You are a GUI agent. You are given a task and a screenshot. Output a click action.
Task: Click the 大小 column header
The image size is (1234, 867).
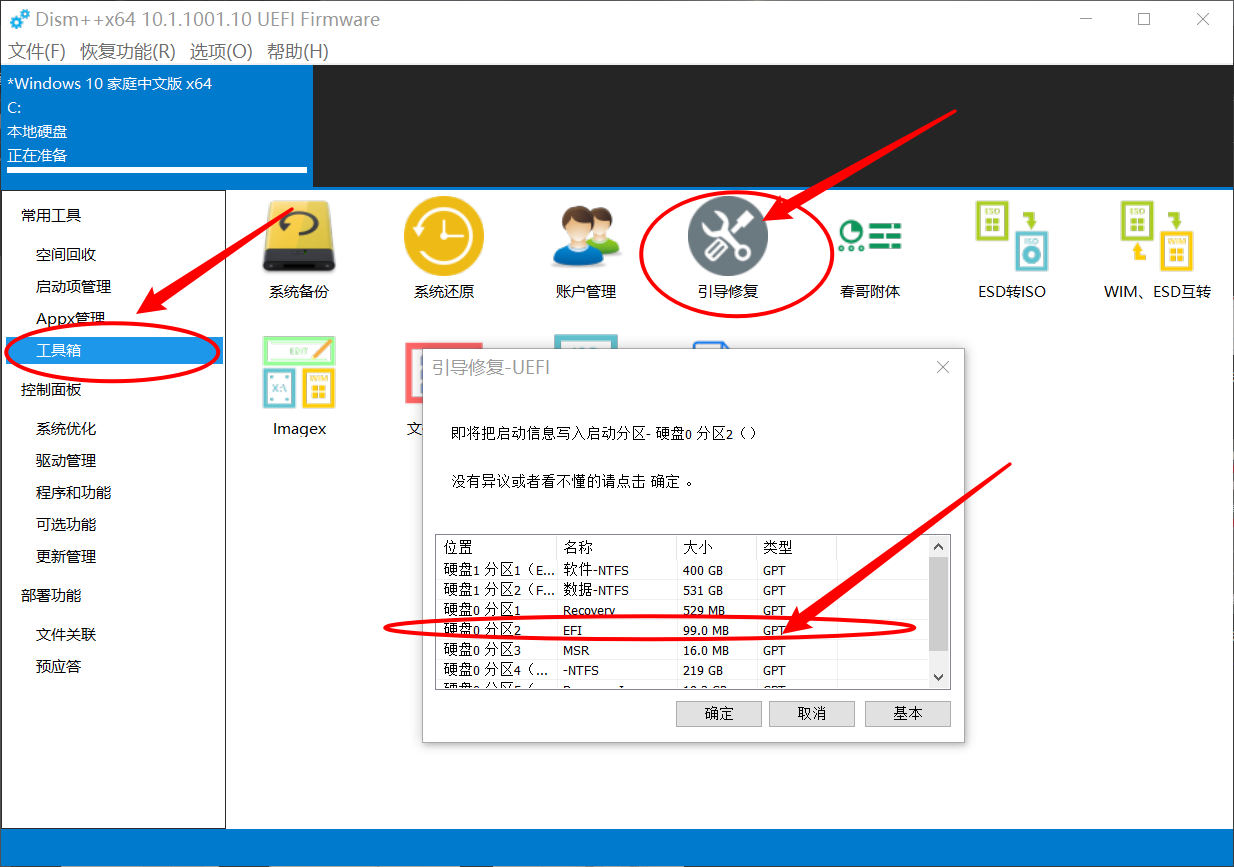coord(717,548)
